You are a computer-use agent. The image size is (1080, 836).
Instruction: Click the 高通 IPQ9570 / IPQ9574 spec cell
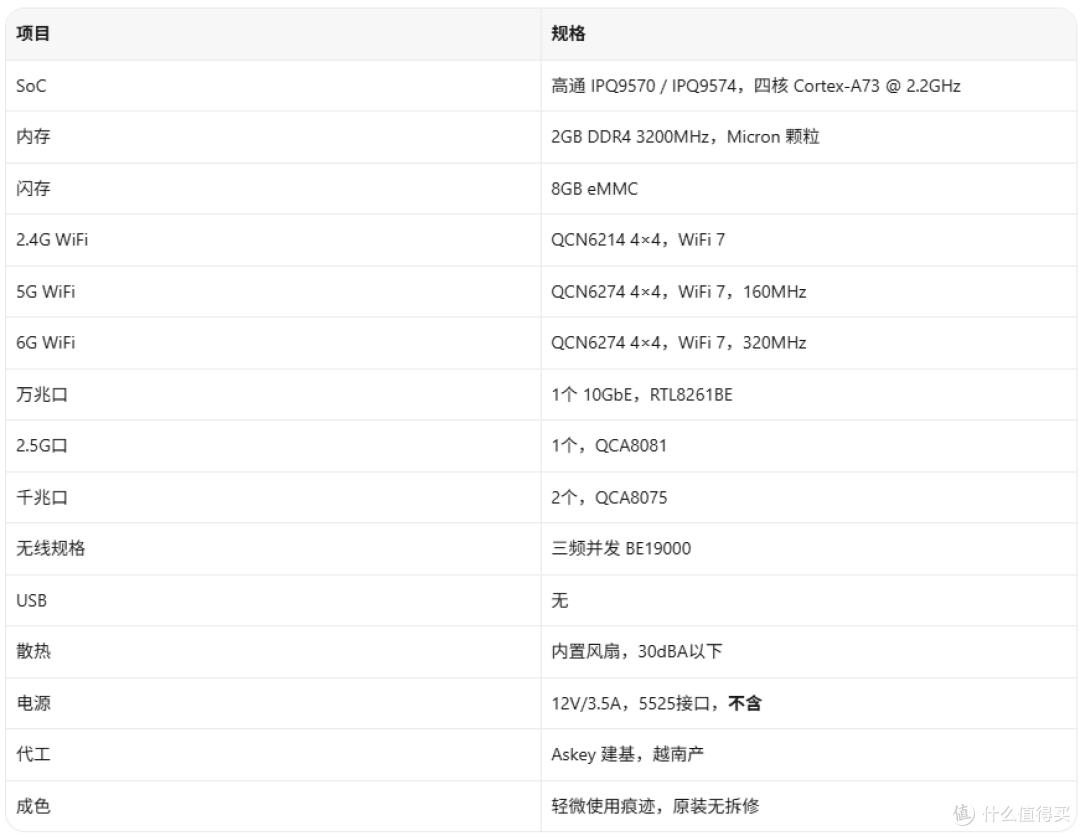pyautogui.click(x=756, y=86)
